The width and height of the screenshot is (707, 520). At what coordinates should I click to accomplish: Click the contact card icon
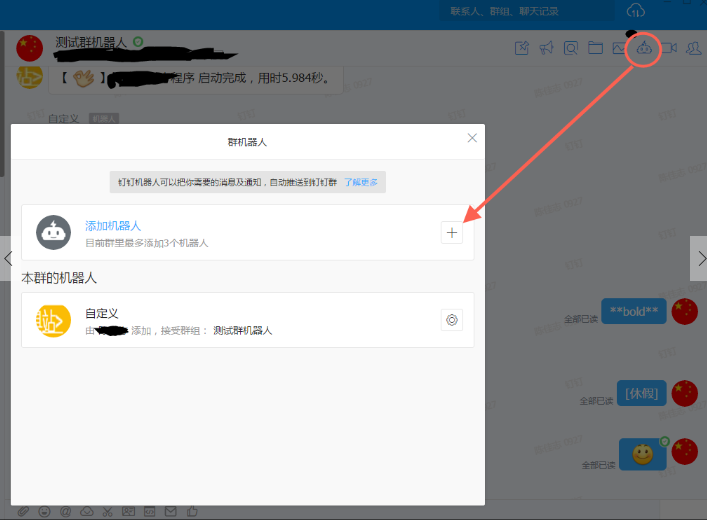129,511
